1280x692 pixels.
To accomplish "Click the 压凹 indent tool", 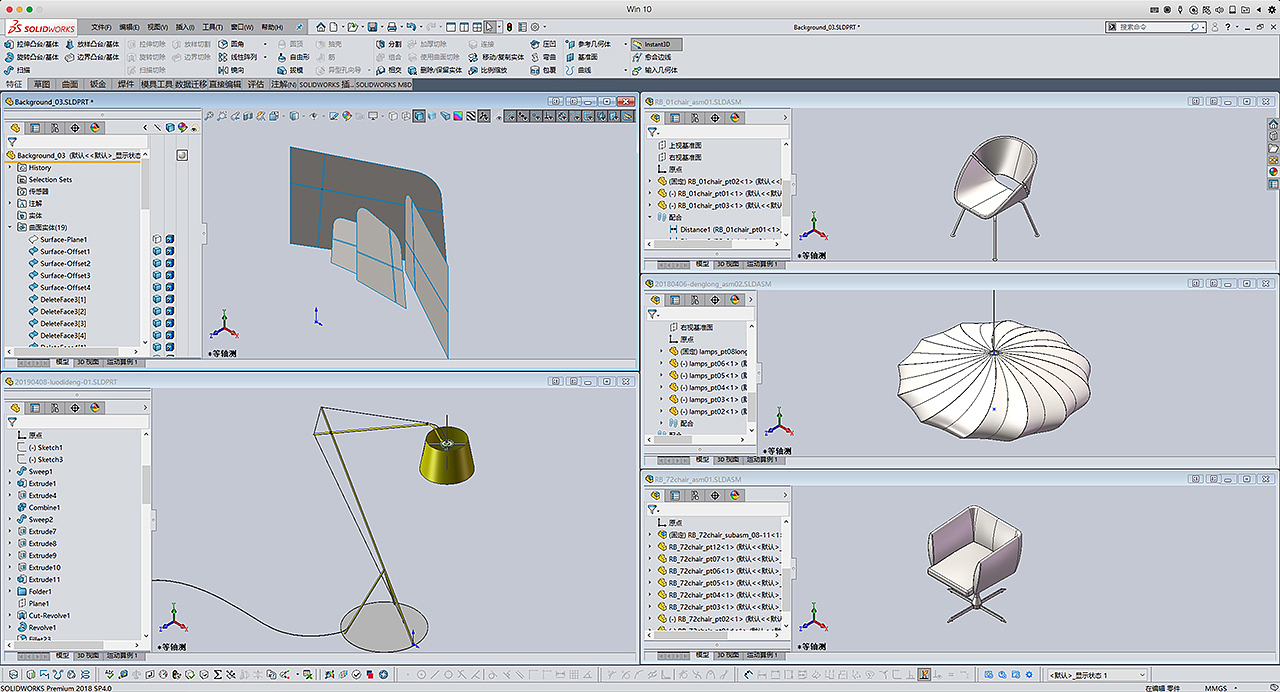I will [543, 44].
